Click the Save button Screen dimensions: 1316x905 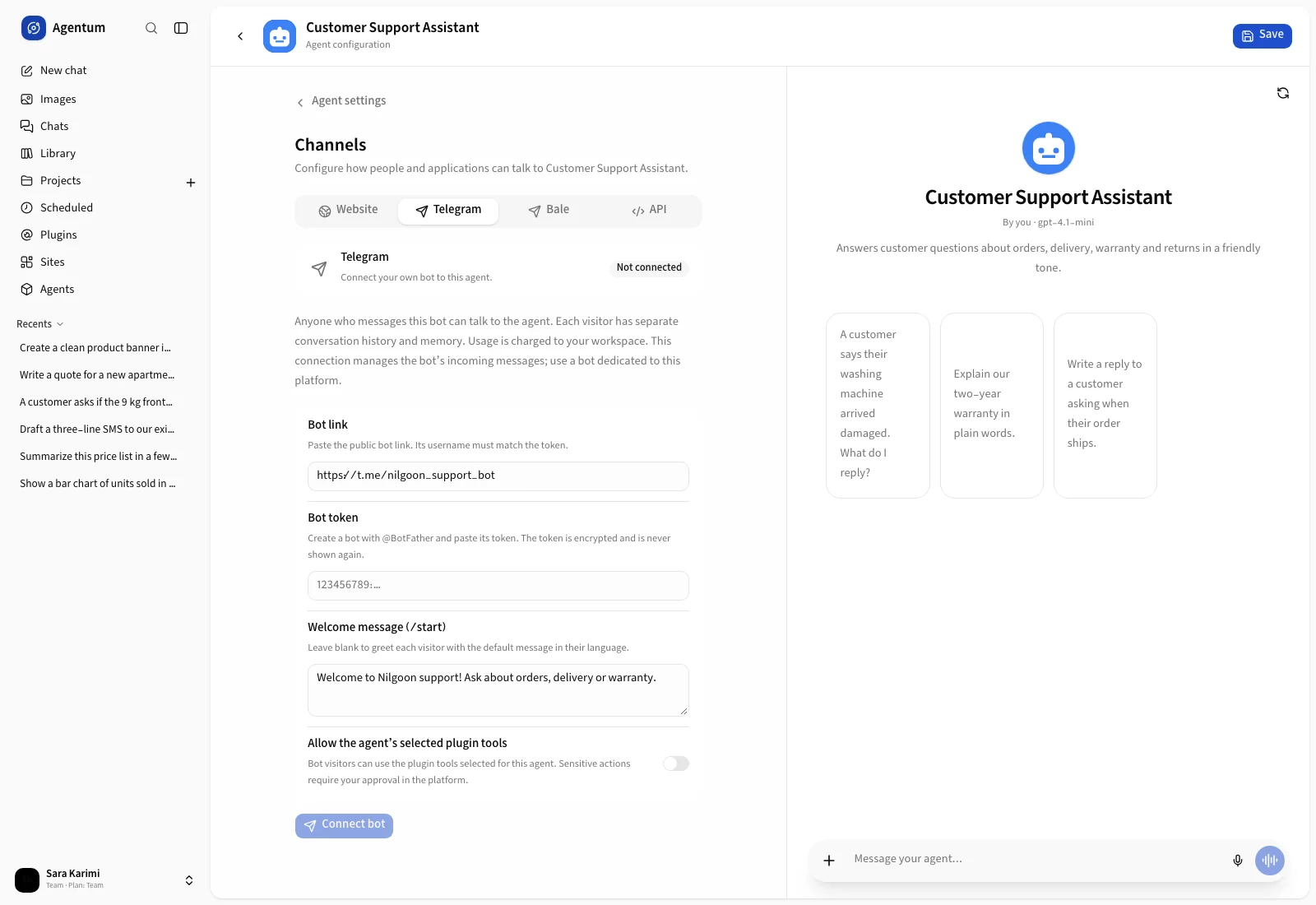[x=1262, y=35]
